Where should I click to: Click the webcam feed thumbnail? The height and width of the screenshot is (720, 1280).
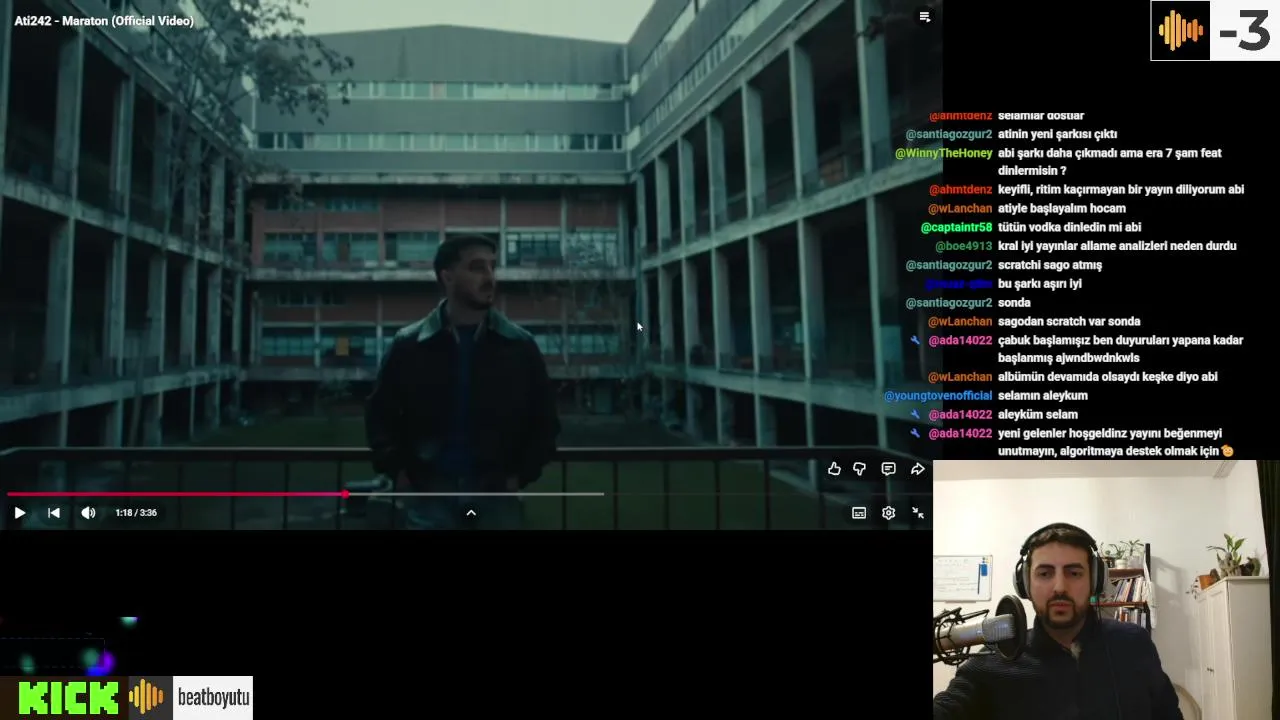click(1106, 590)
